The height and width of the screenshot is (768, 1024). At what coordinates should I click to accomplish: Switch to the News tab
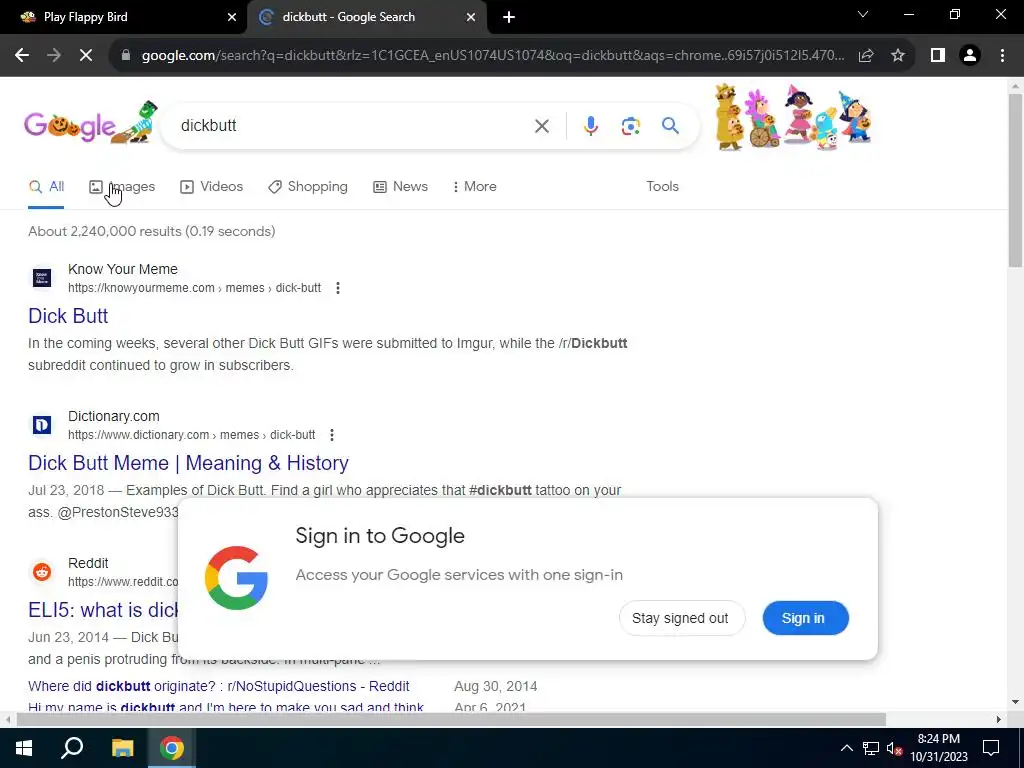click(x=400, y=187)
